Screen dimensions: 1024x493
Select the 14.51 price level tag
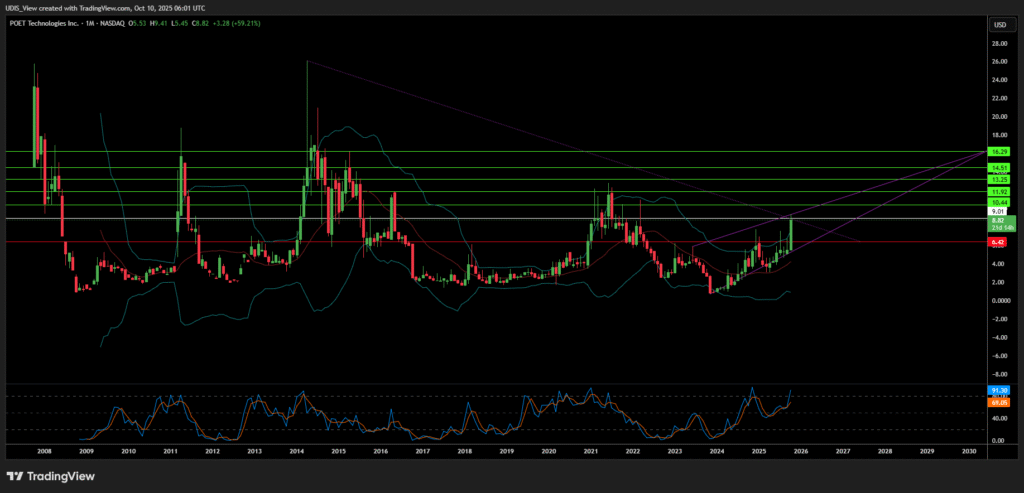tap(998, 167)
